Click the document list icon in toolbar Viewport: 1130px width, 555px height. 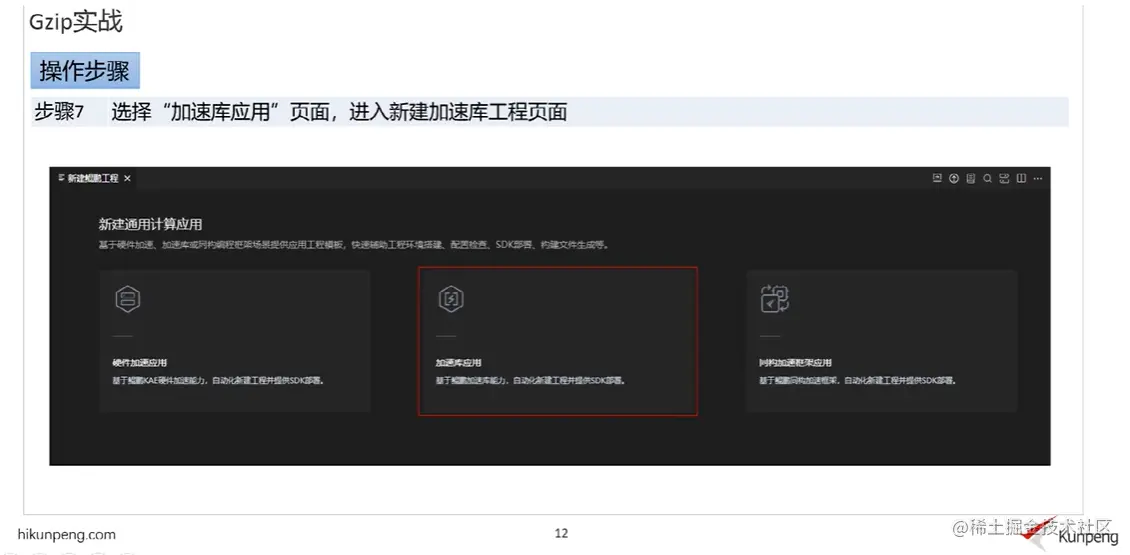[971, 179]
